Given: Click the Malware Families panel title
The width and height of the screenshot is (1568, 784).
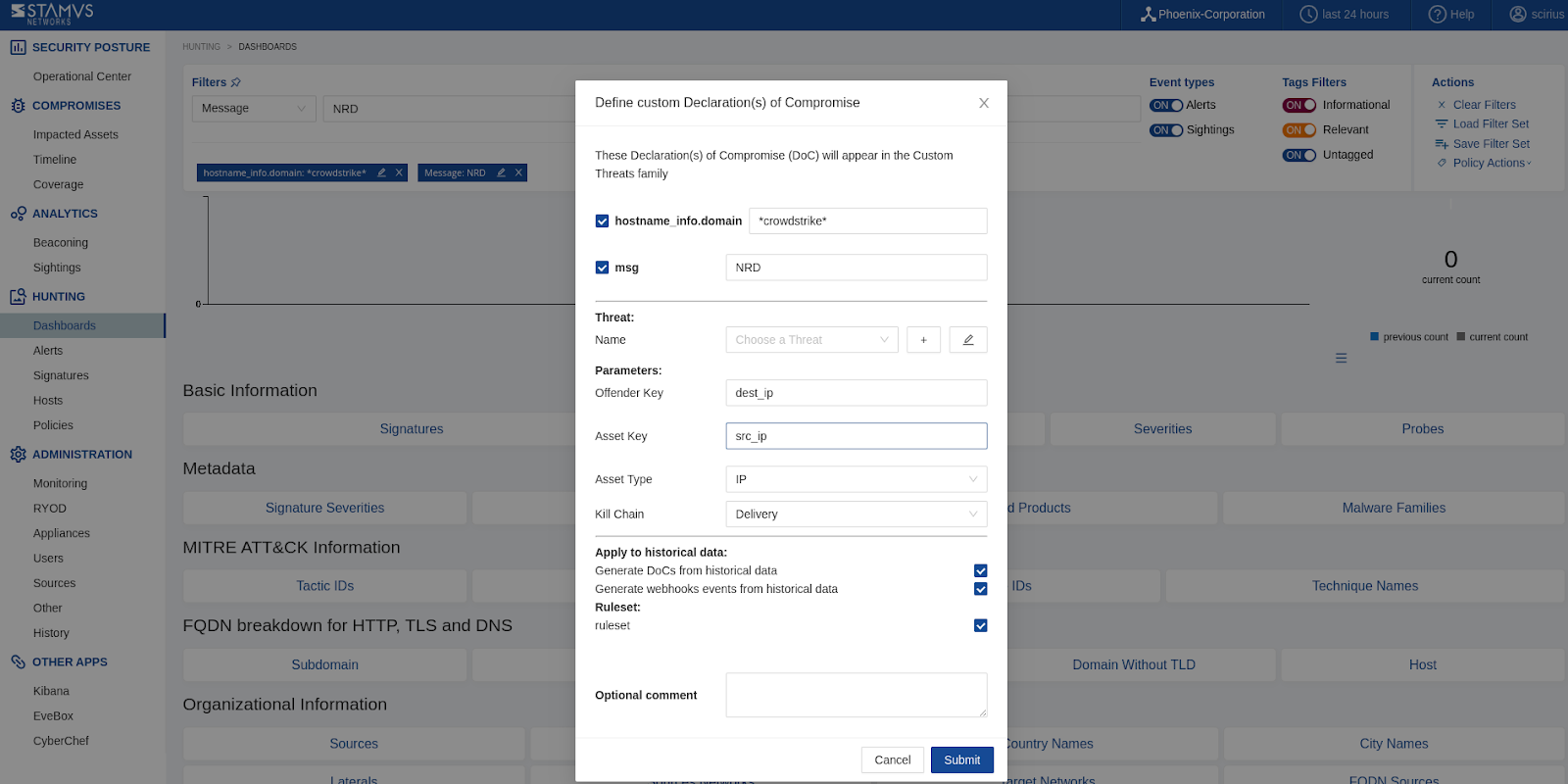Looking at the screenshot, I should (x=1394, y=508).
